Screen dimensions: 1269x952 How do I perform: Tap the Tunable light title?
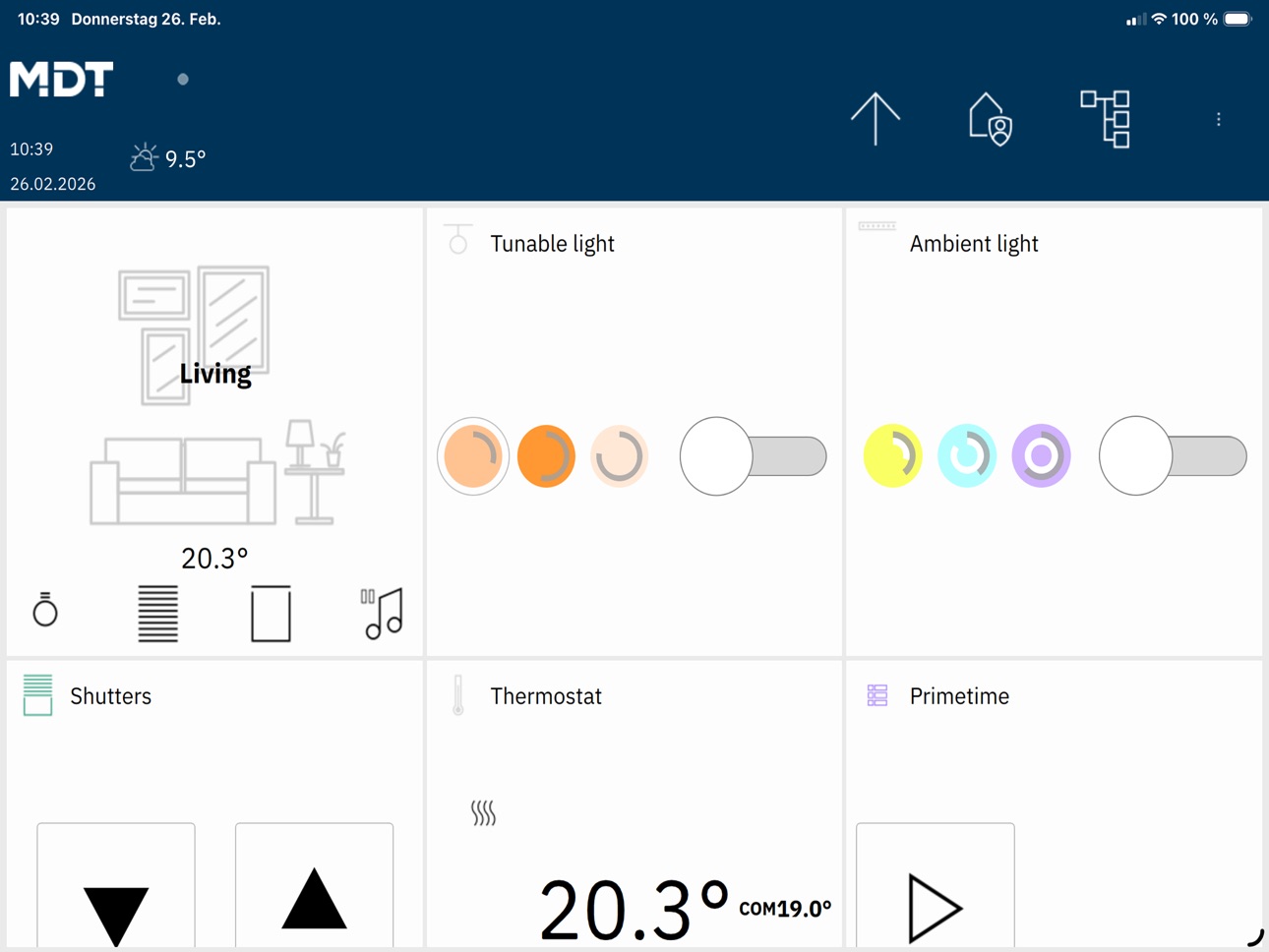552,244
